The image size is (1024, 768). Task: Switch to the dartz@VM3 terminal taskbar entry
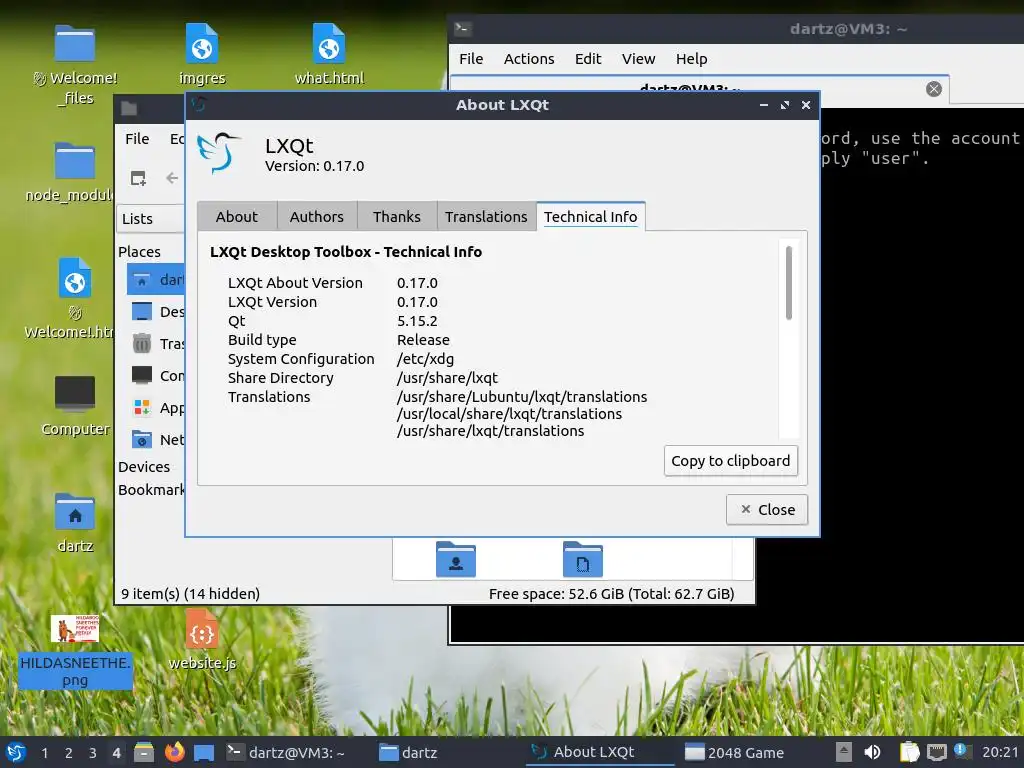285,752
